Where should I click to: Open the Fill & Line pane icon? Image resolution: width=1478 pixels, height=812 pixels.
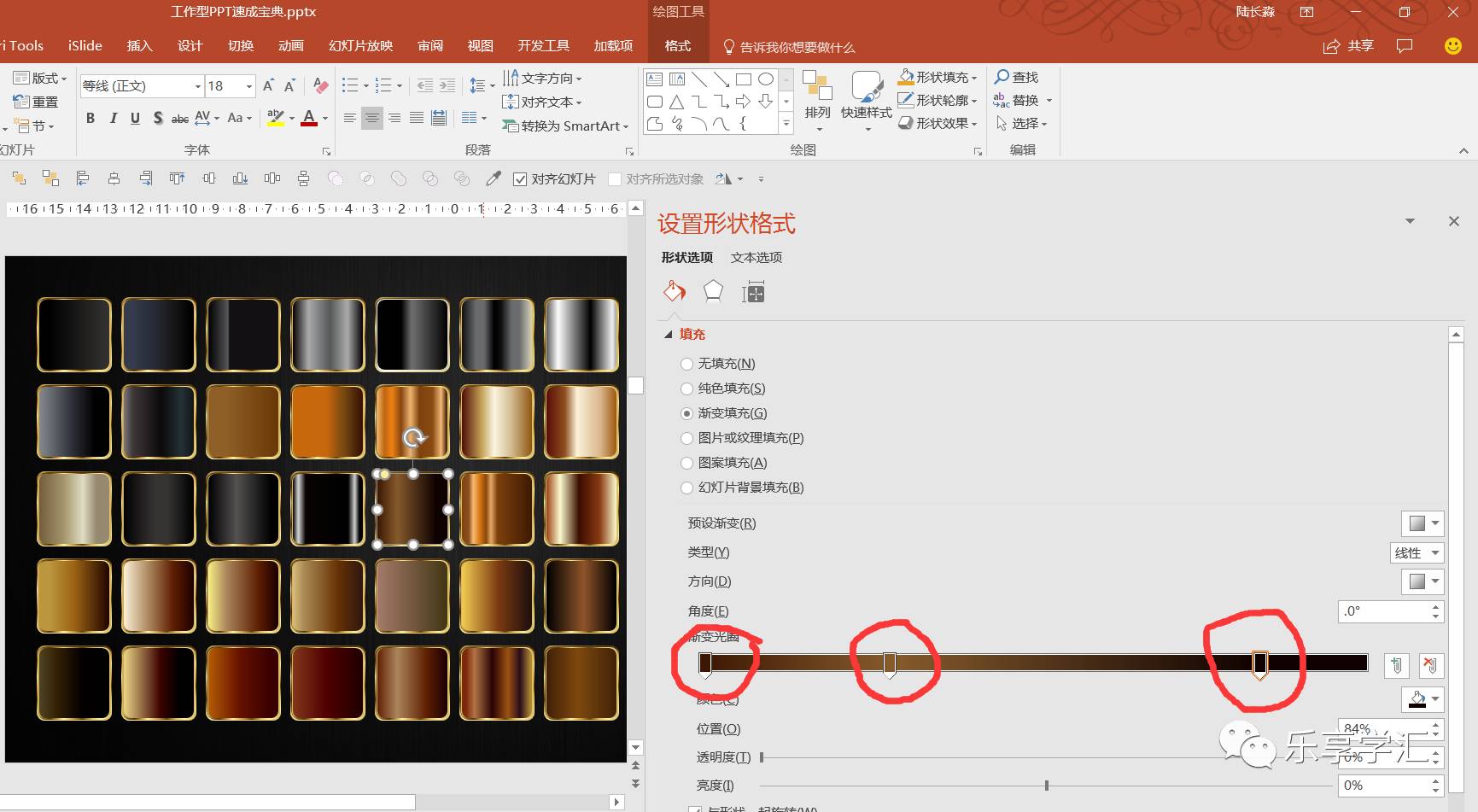(675, 292)
